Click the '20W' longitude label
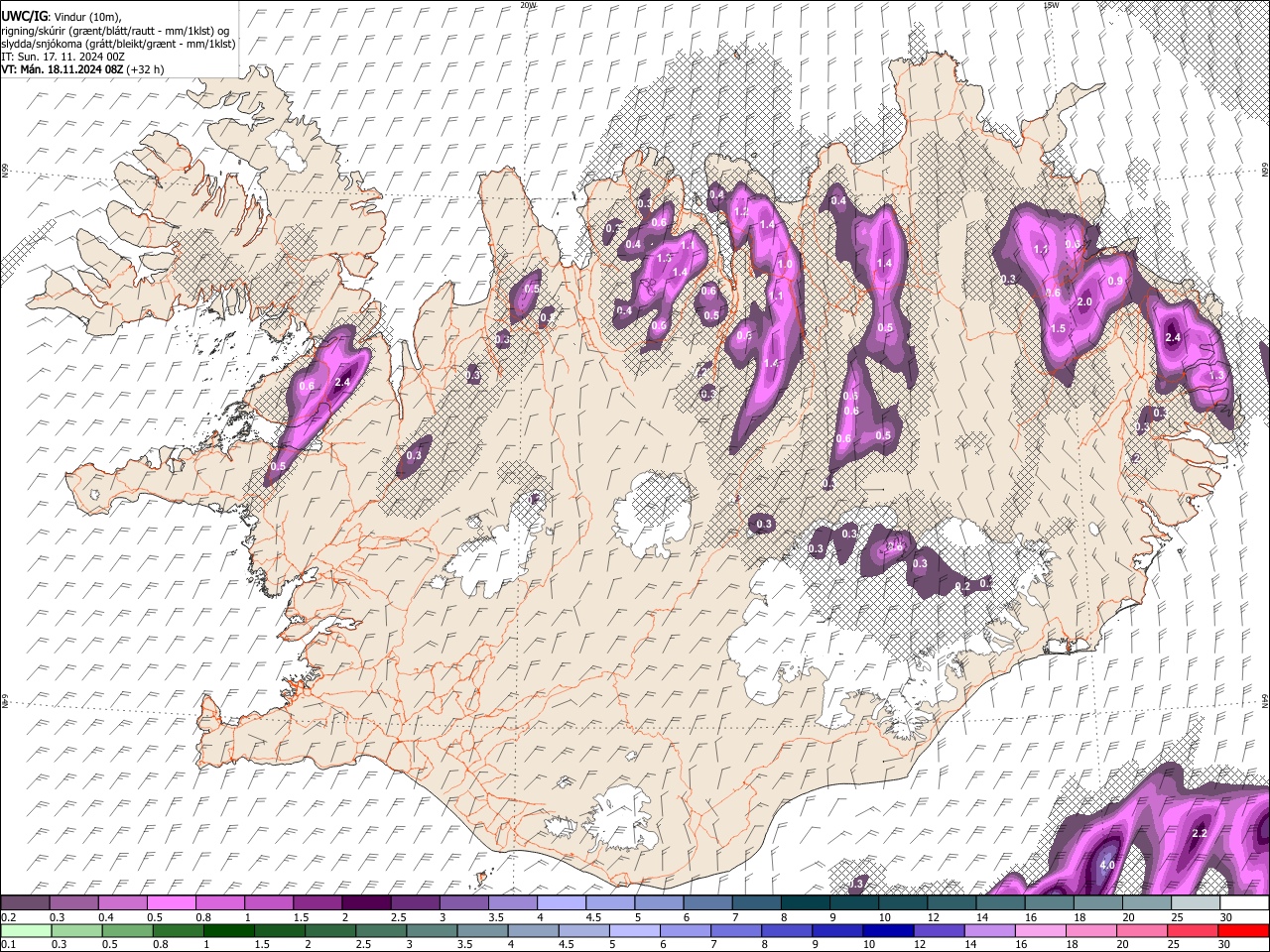 pos(528,5)
